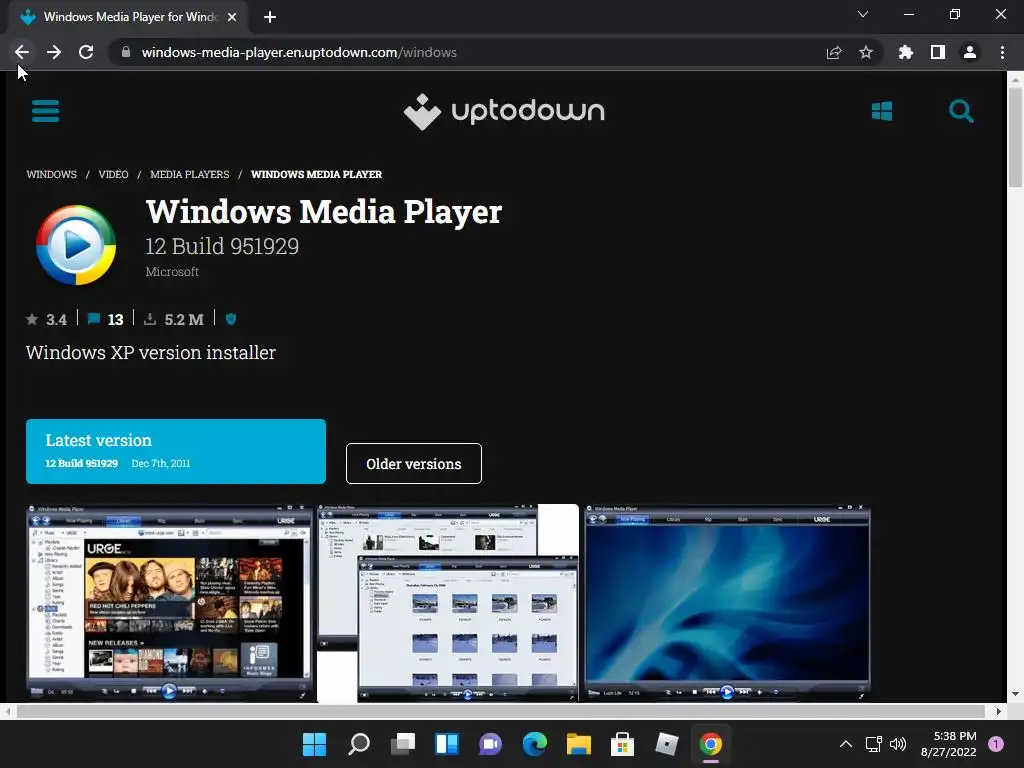
Task: Click the Uptodown logo
Action: click(504, 112)
